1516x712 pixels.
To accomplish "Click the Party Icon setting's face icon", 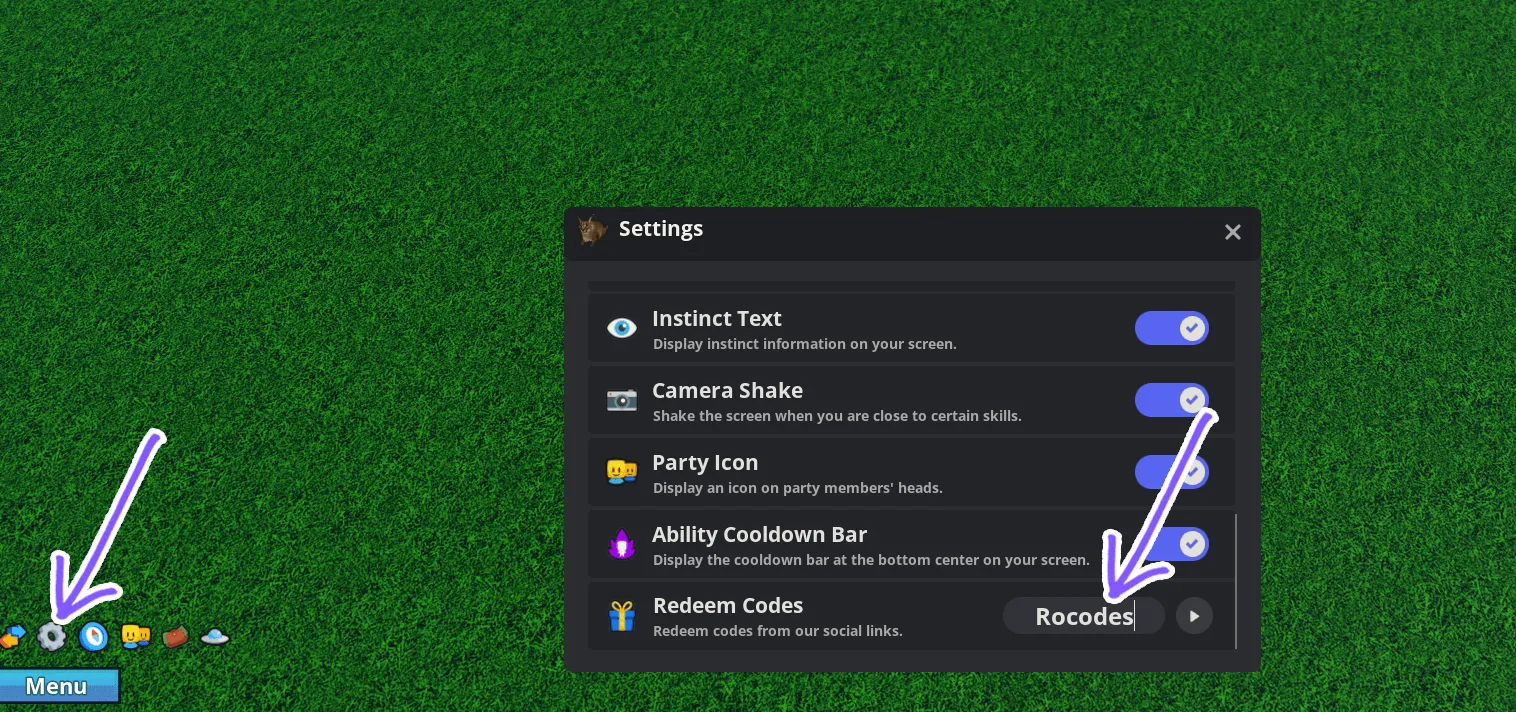I will (622, 472).
